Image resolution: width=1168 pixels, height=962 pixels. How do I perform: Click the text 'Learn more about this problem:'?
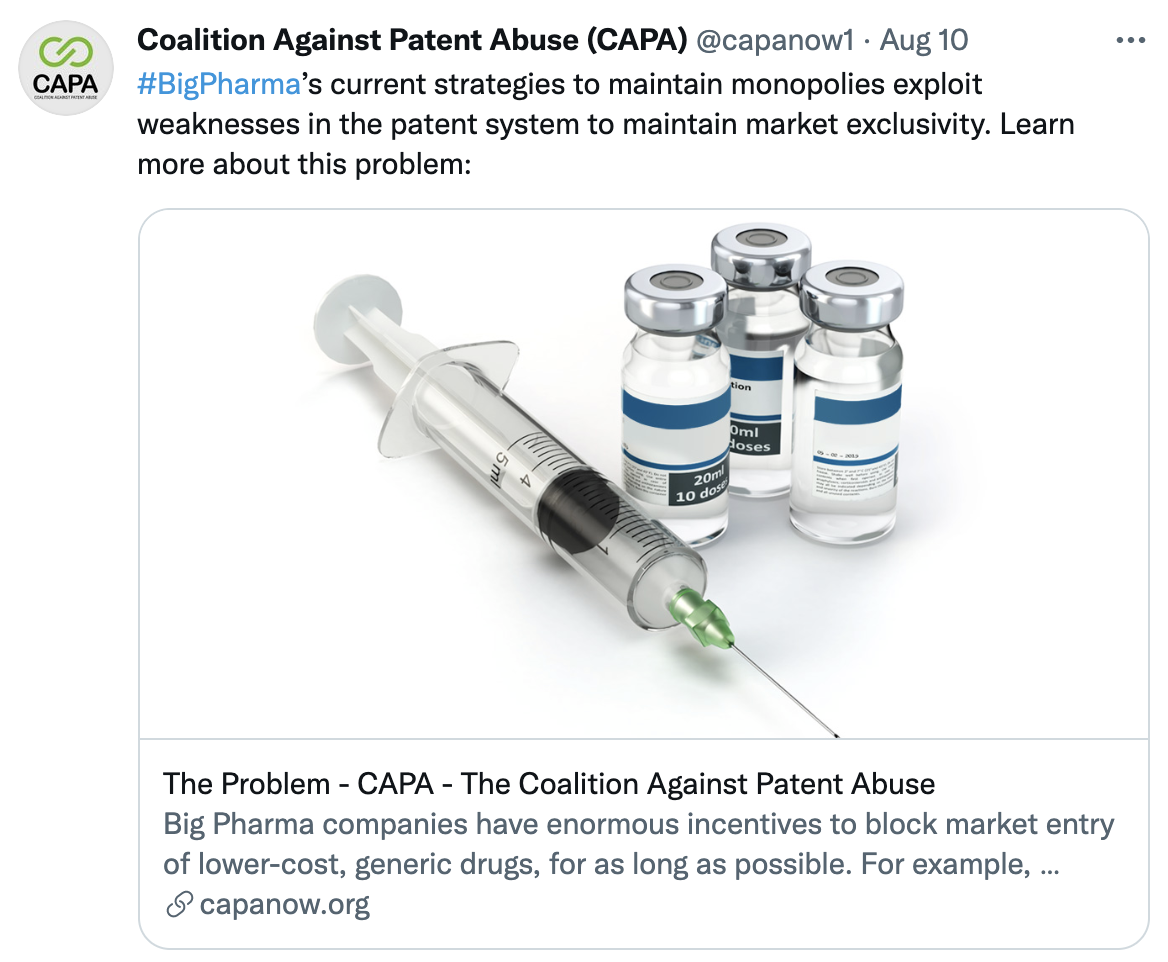(606, 144)
